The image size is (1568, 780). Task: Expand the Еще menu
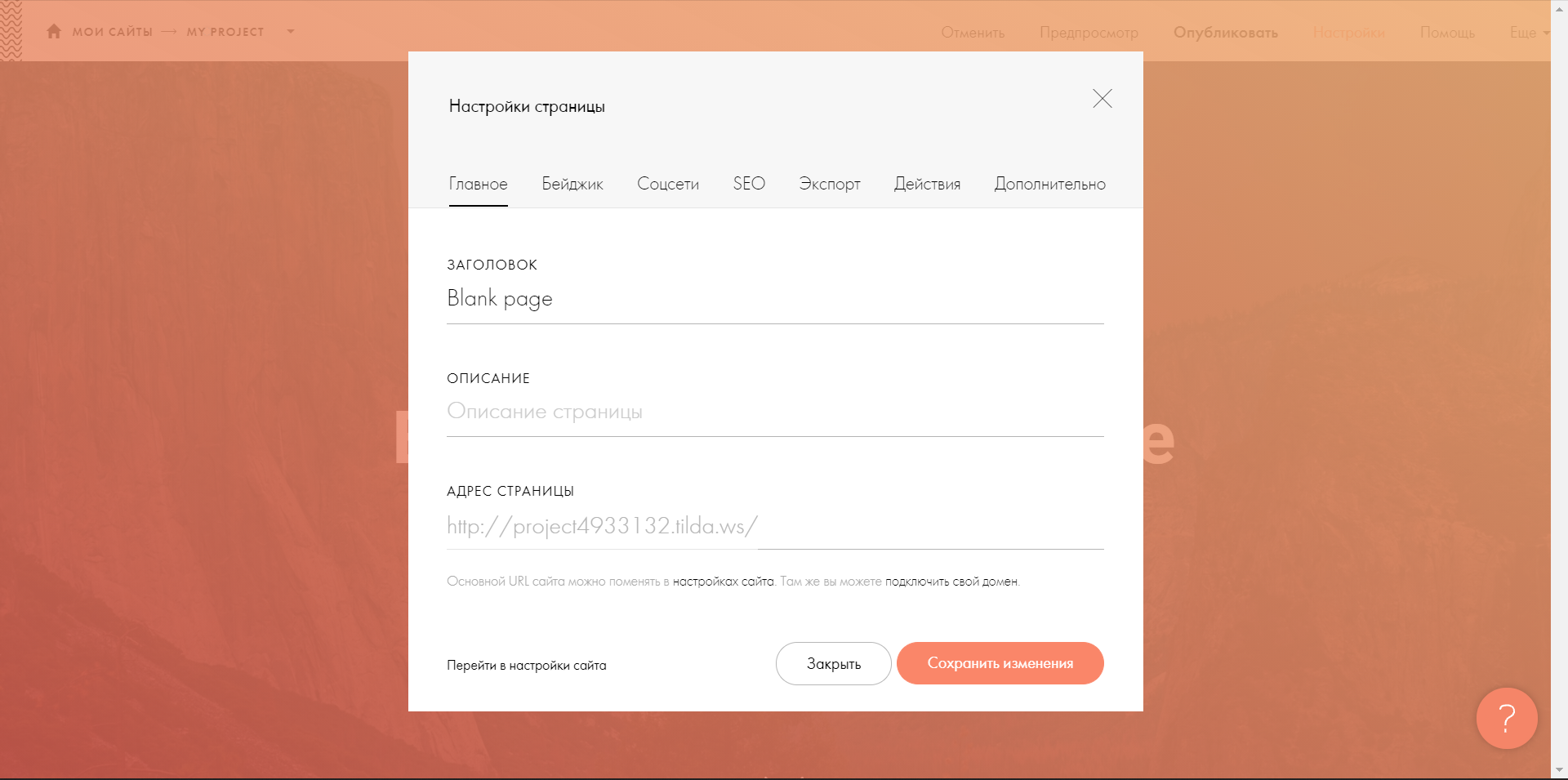(1529, 33)
